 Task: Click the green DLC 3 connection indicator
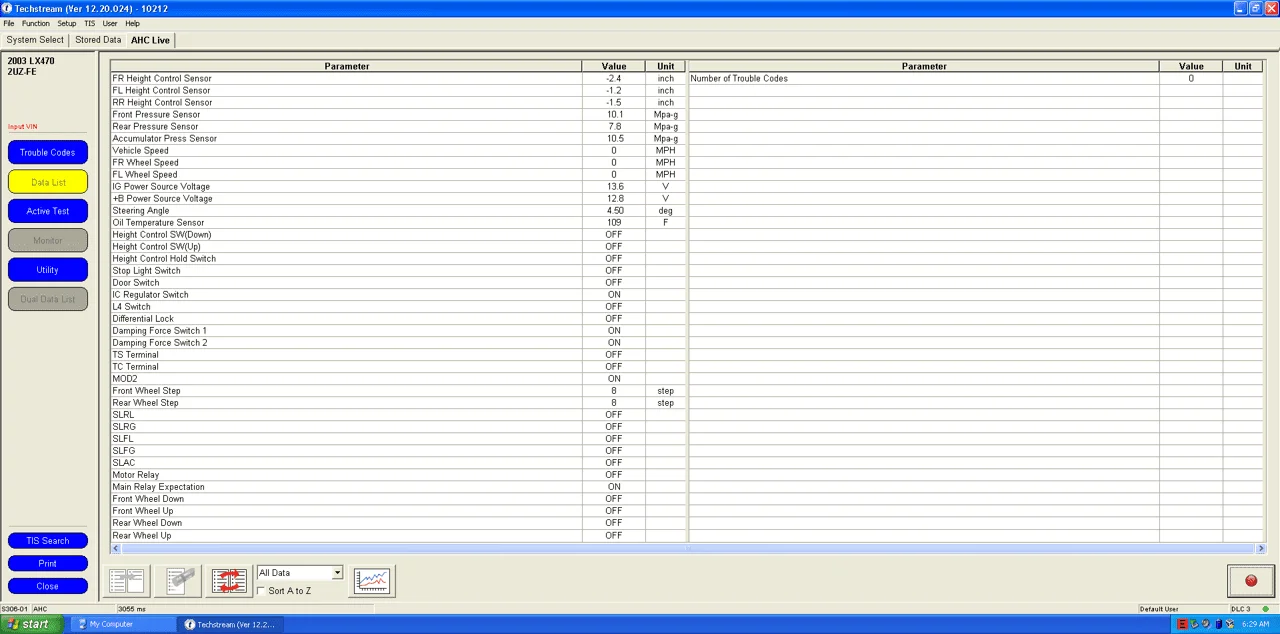tap(1265, 609)
